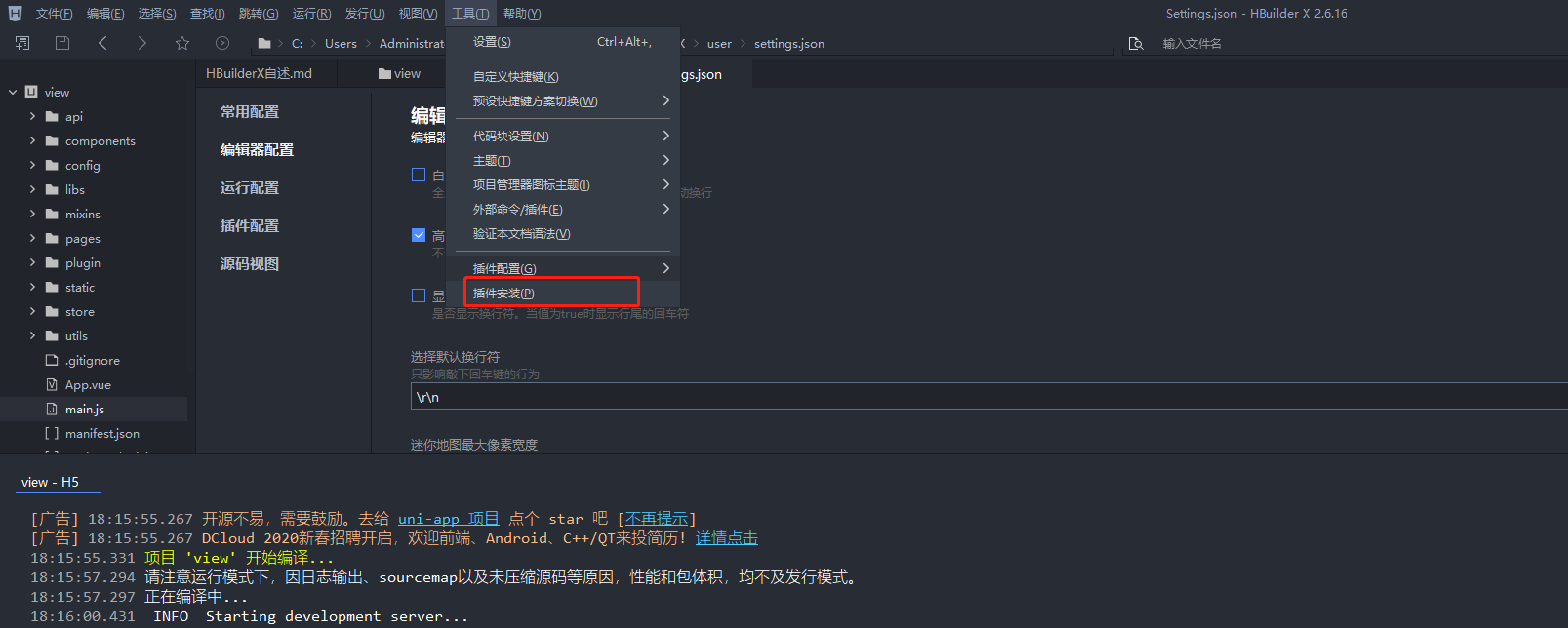Click the utils folder icon

pos(53,335)
